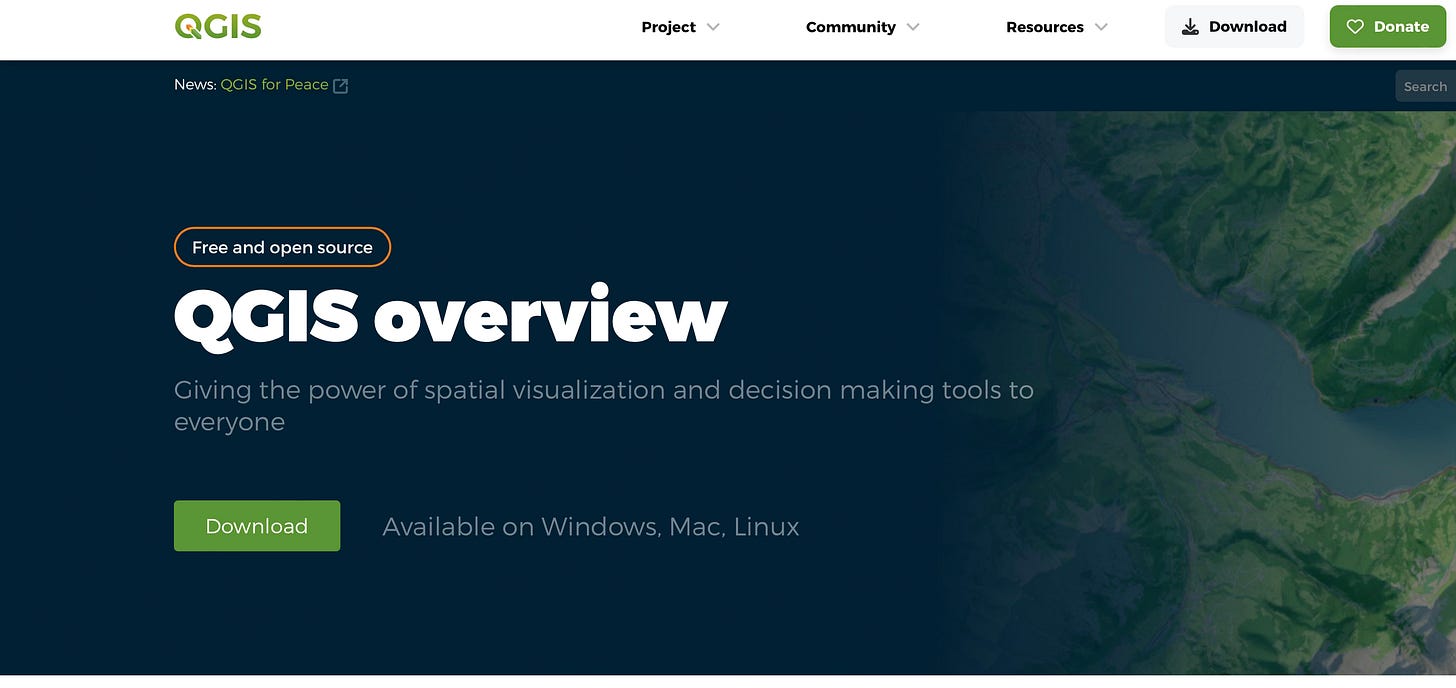Focus the Search field
The width and height of the screenshot is (1456, 688).
[1426, 86]
